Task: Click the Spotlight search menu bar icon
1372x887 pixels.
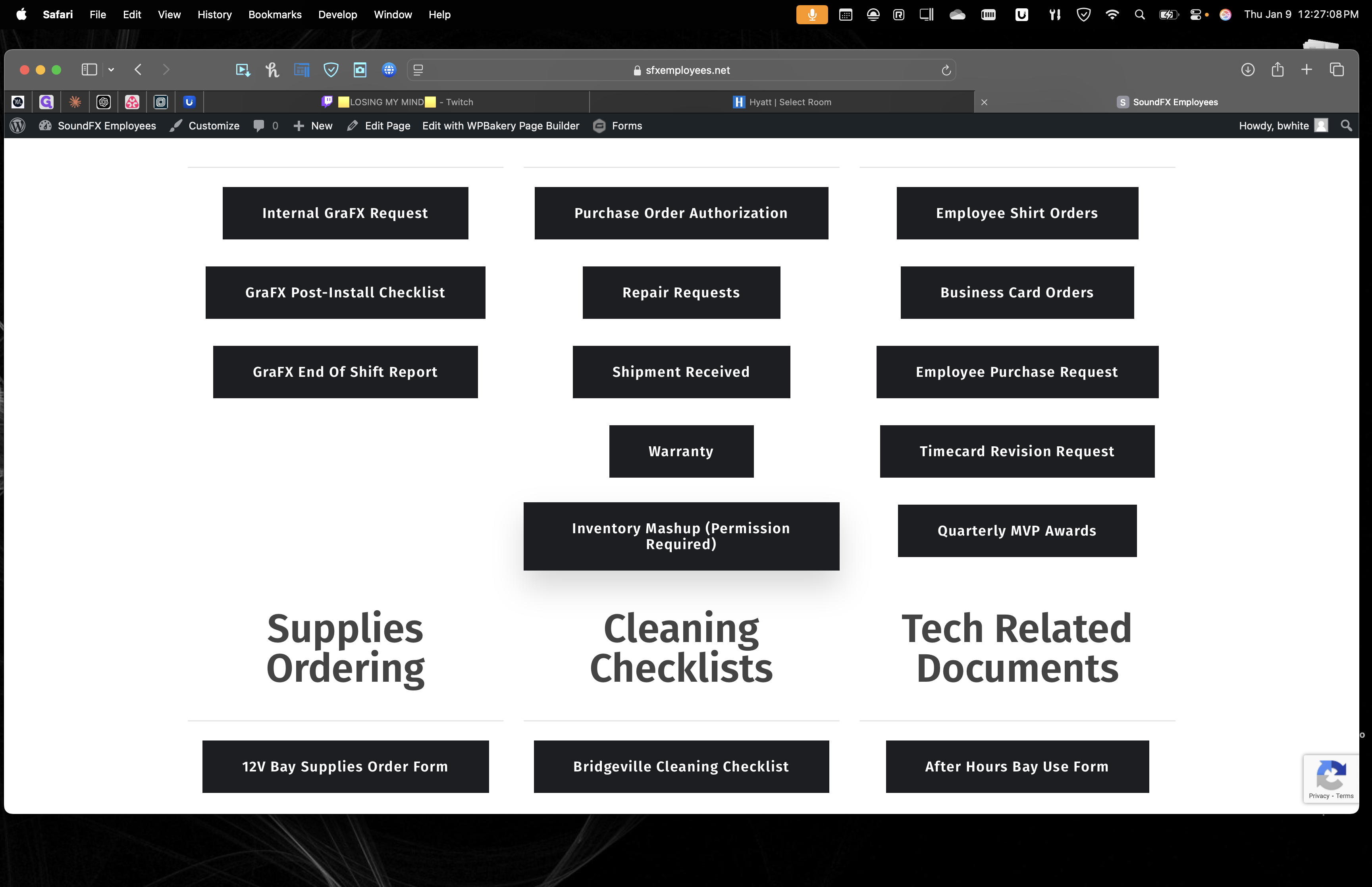Action: pyautogui.click(x=1139, y=15)
